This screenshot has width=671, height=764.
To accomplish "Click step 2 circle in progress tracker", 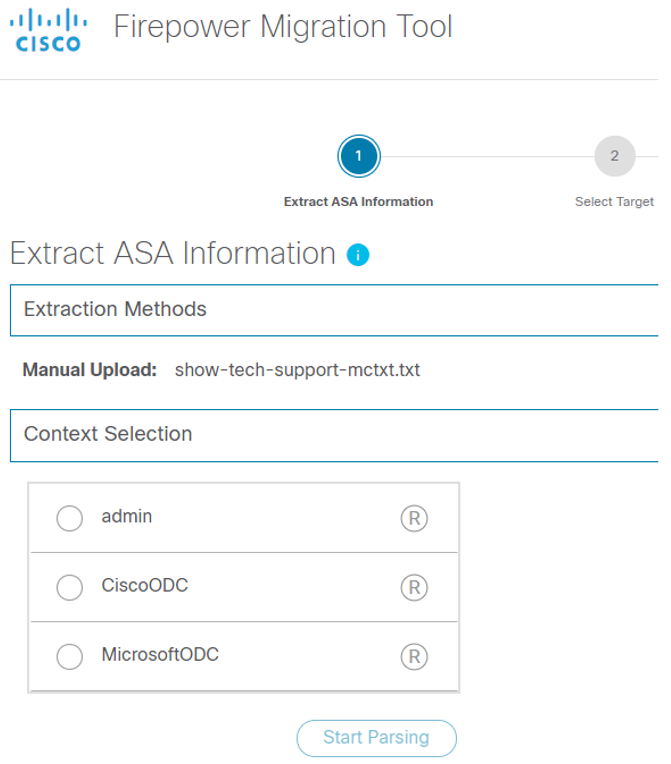I will tap(614, 156).
